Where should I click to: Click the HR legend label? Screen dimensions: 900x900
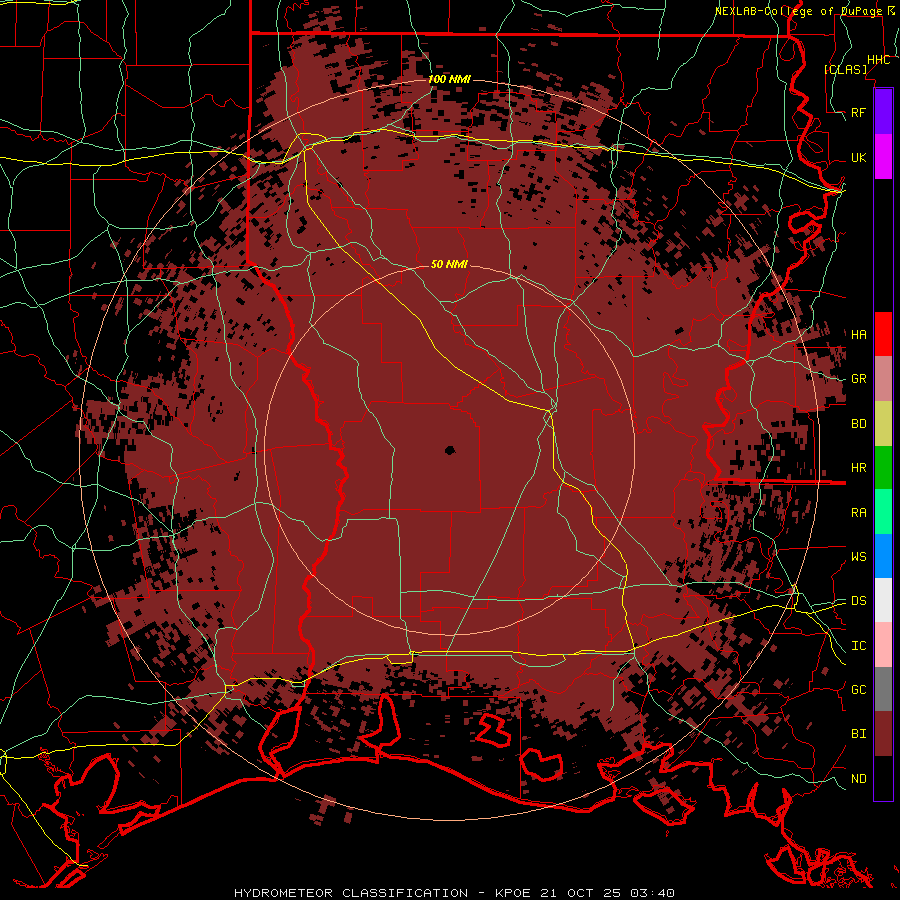pos(858,468)
